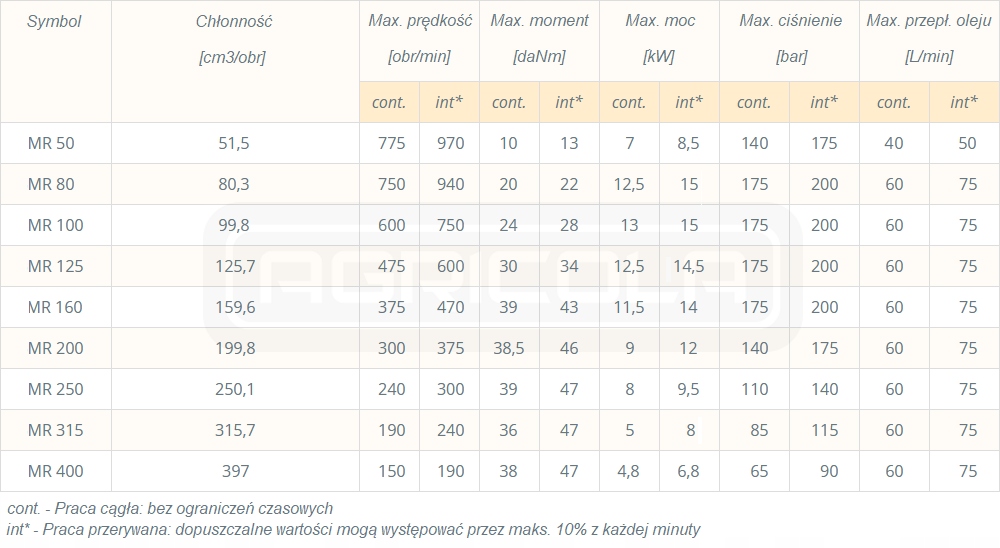The width and height of the screenshot is (1000, 548).
Task: Click the MR 315 row label
Action: pyautogui.click(x=55, y=430)
